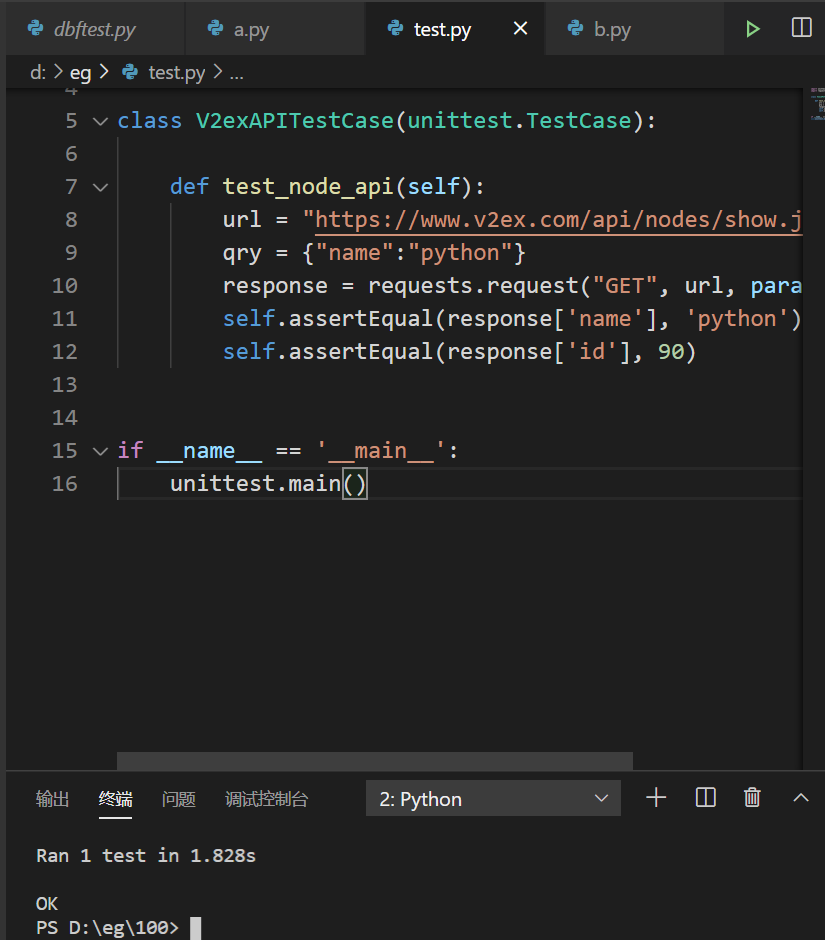Maximize the panel with the chevron icon
This screenshot has width=825, height=940.
click(x=800, y=797)
